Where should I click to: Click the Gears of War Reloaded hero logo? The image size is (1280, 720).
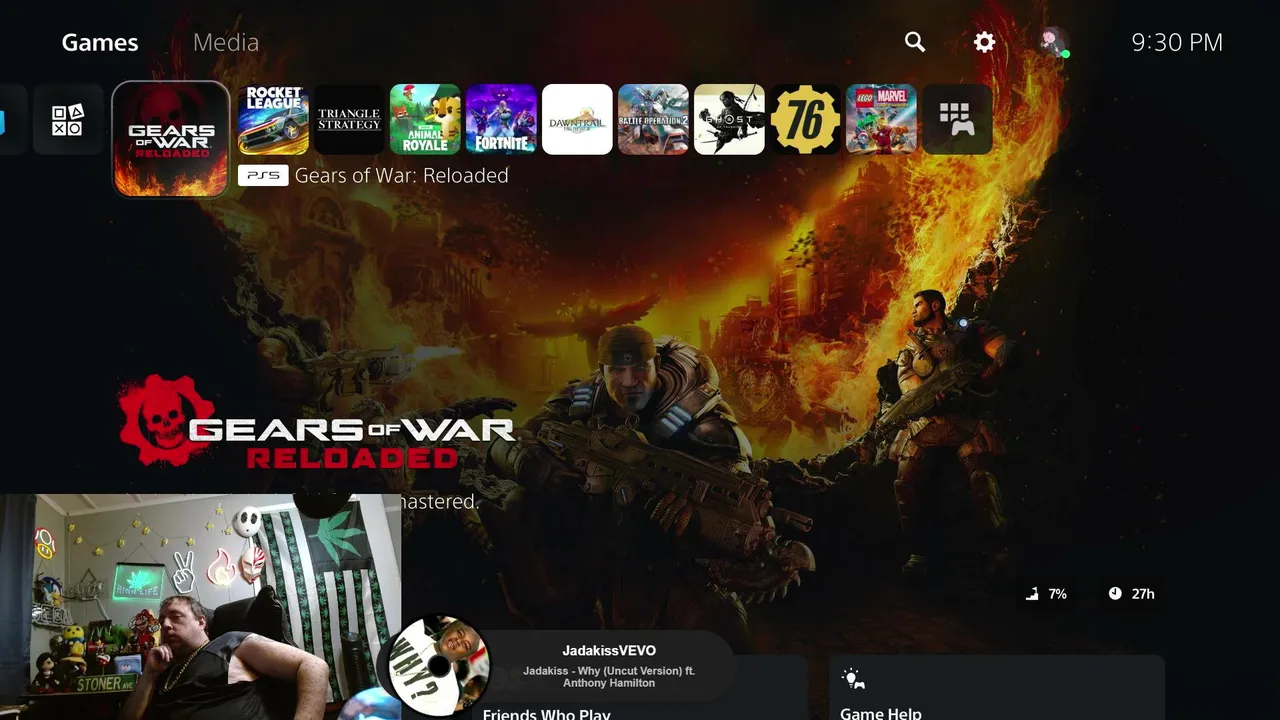[x=316, y=423]
